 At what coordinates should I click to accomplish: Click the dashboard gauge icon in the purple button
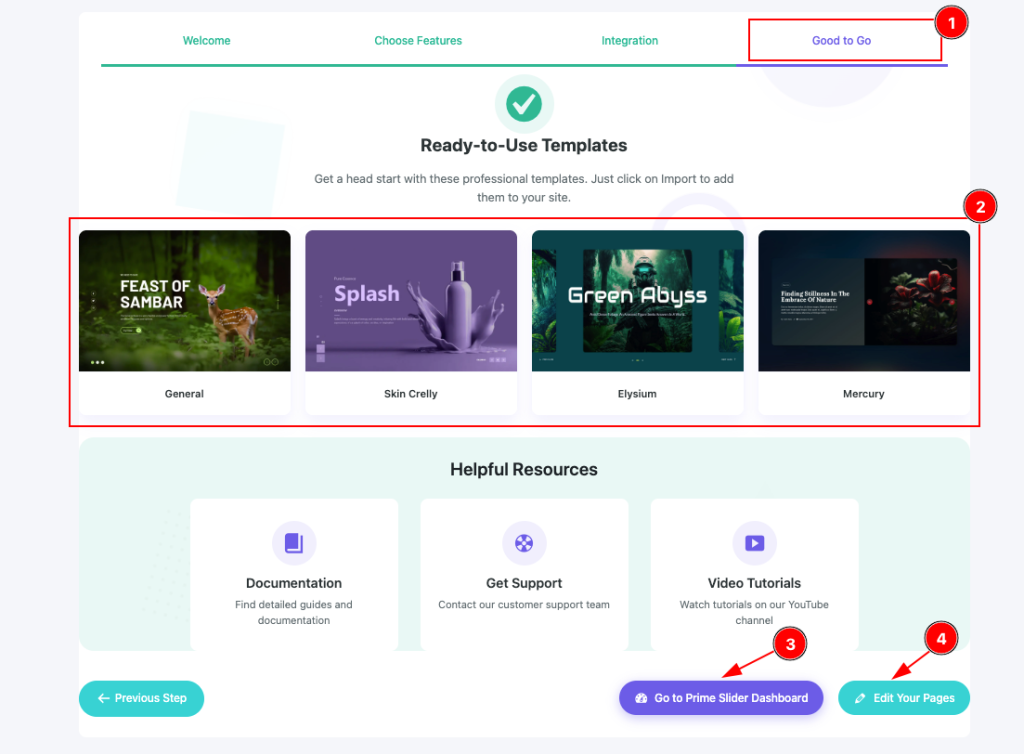point(641,698)
